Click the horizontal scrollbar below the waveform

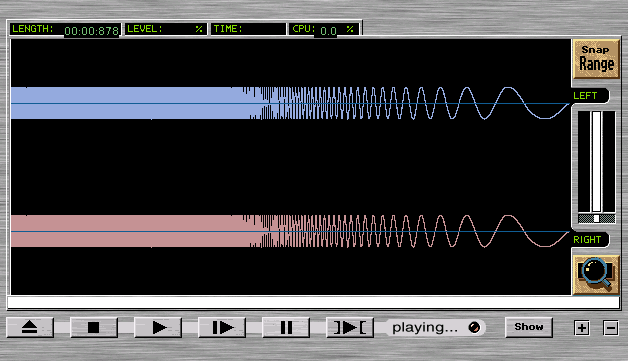314,303
